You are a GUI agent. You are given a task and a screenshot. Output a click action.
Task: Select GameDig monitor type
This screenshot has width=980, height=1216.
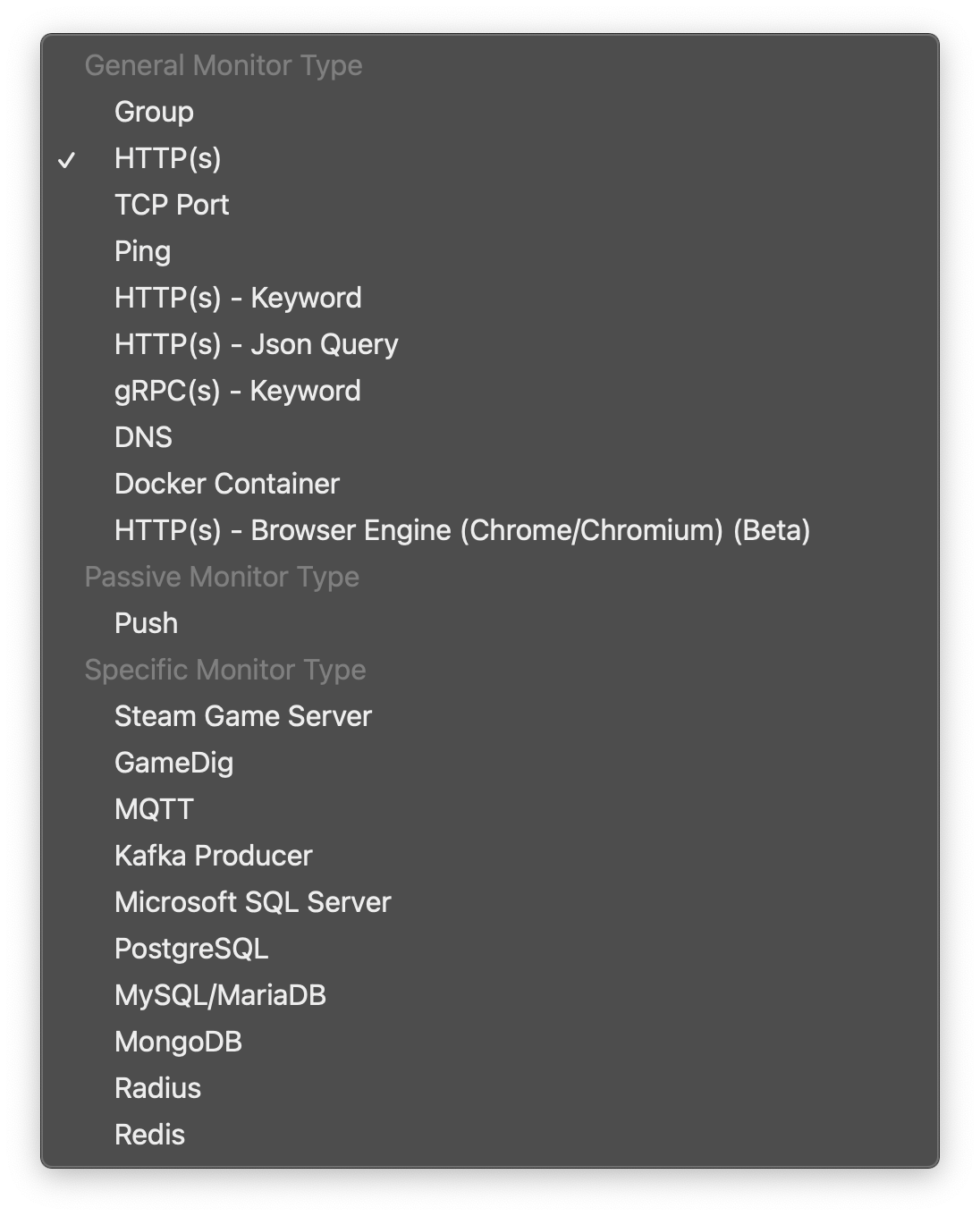click(173, 763)
